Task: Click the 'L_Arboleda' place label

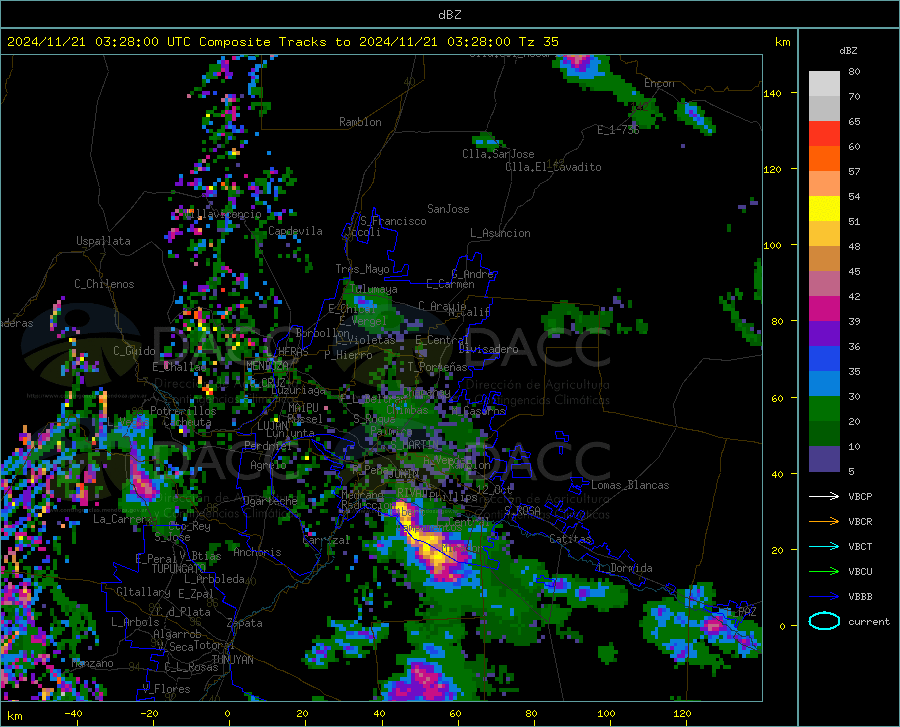Action: (214, 578)
